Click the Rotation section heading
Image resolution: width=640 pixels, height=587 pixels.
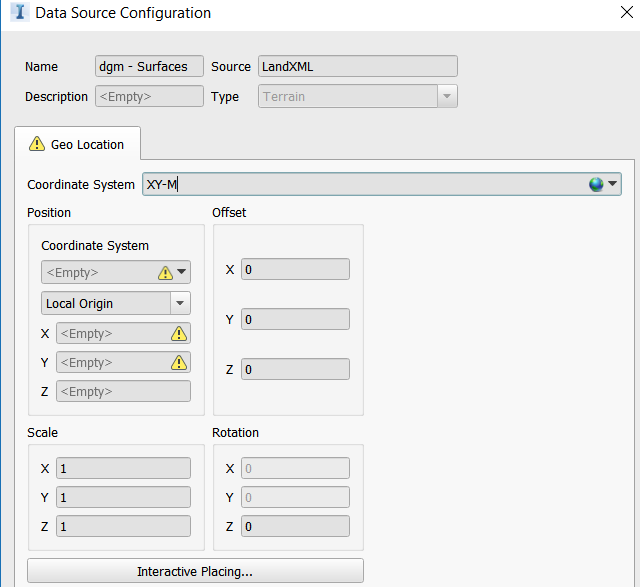(236, 433)
